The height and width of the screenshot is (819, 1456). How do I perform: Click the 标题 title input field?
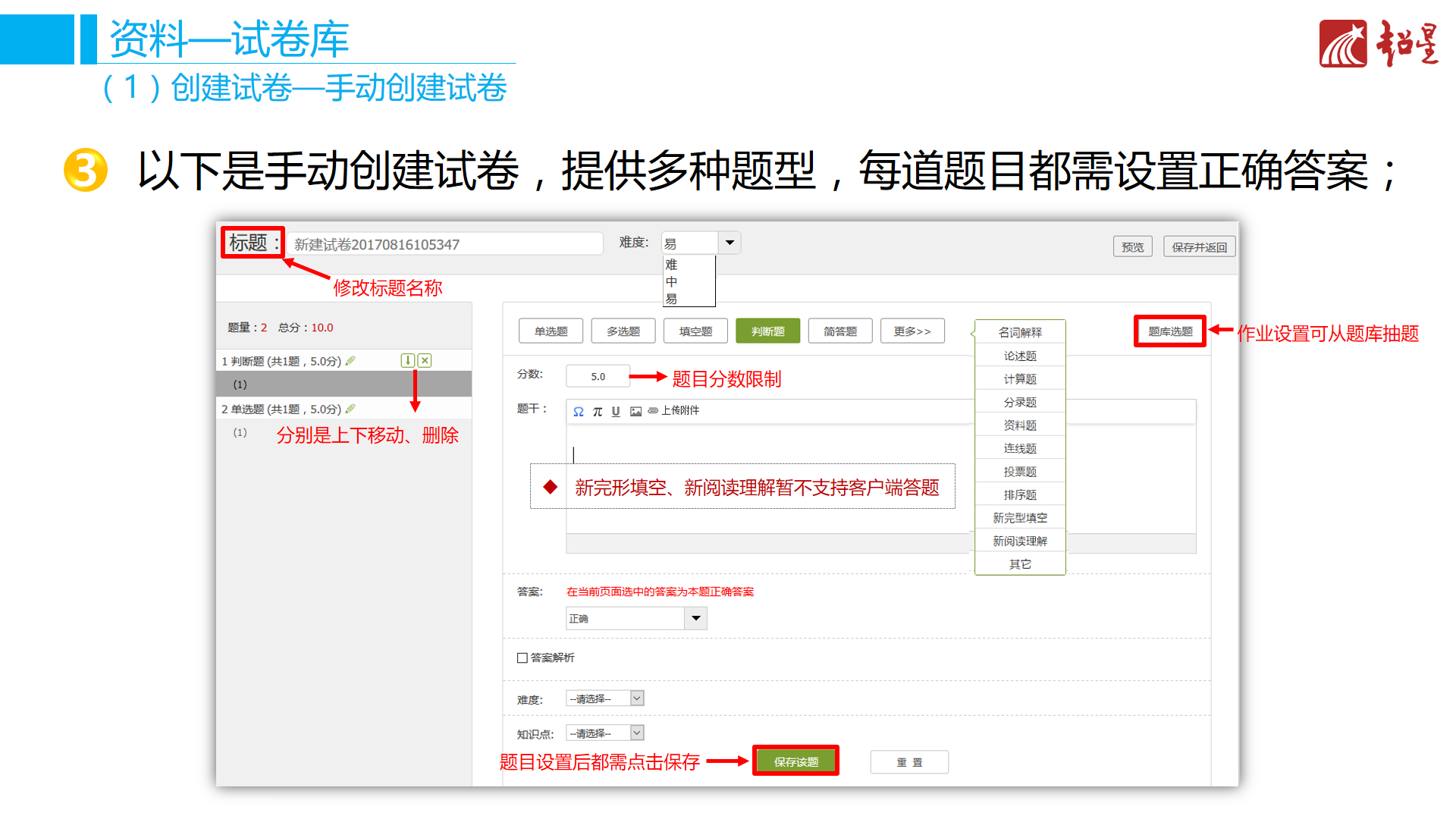pos(444,244)
